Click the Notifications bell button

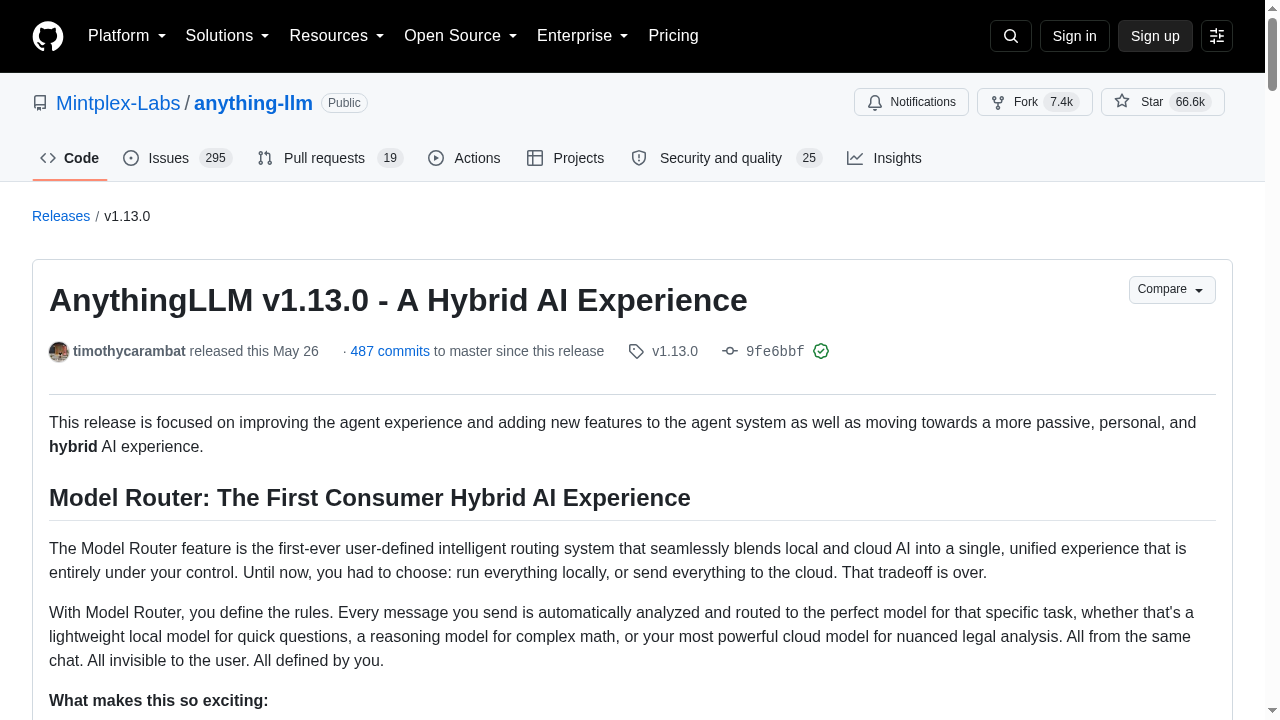(911, 102)
